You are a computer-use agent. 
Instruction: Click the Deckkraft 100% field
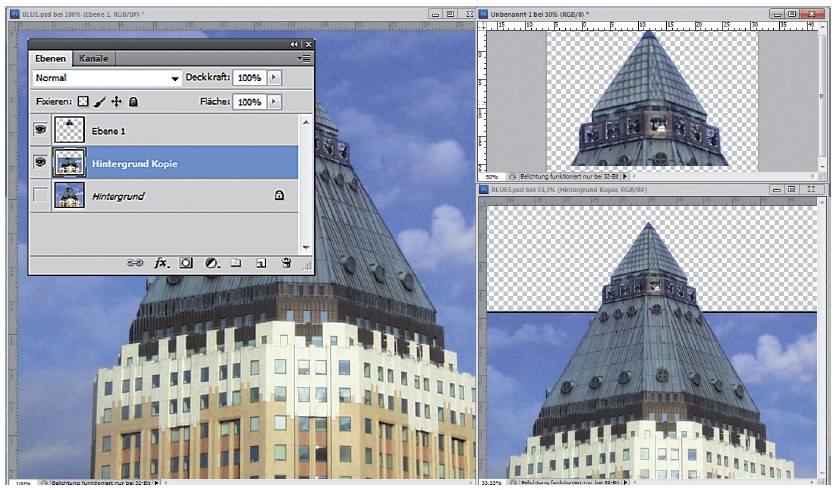(x=249, y=78)
